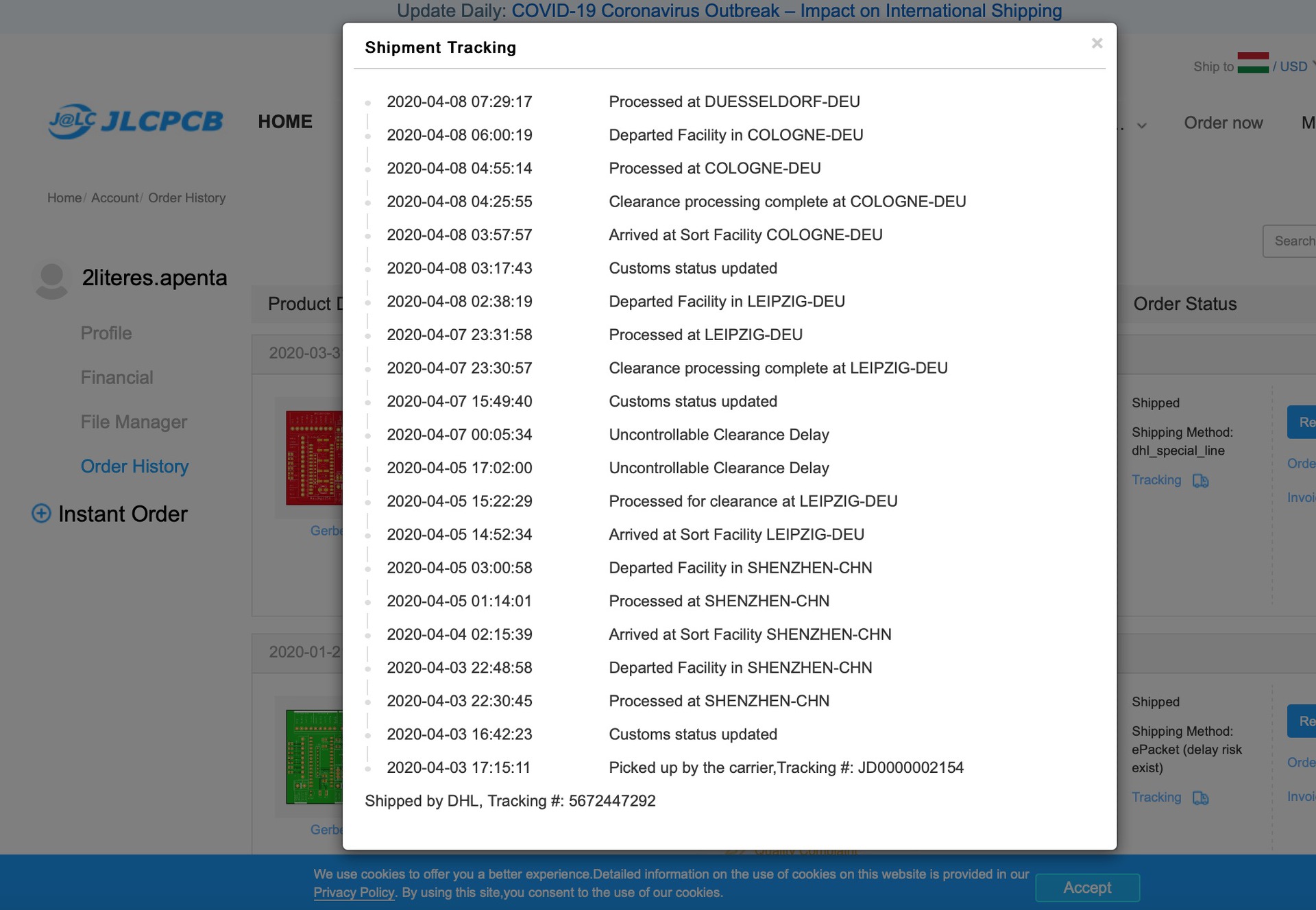Click the JLCPCB logo

tap(136, 121)
